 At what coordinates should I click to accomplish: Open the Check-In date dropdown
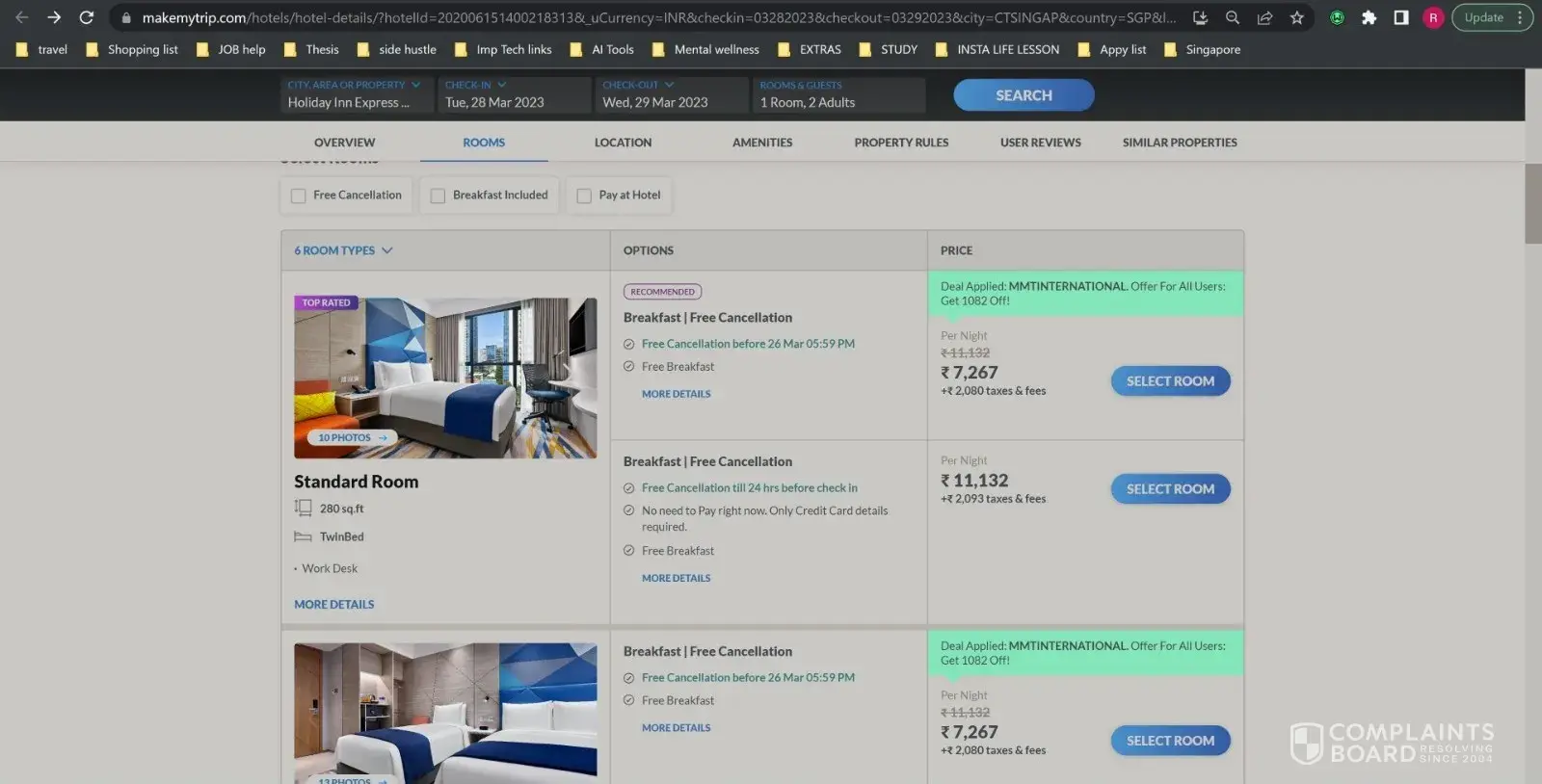coord(513,94)
